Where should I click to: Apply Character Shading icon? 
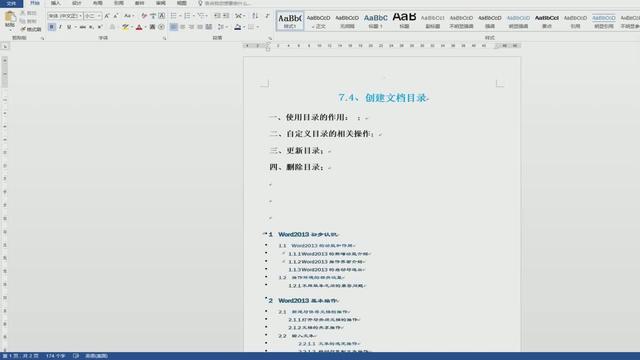pos(152,27)
